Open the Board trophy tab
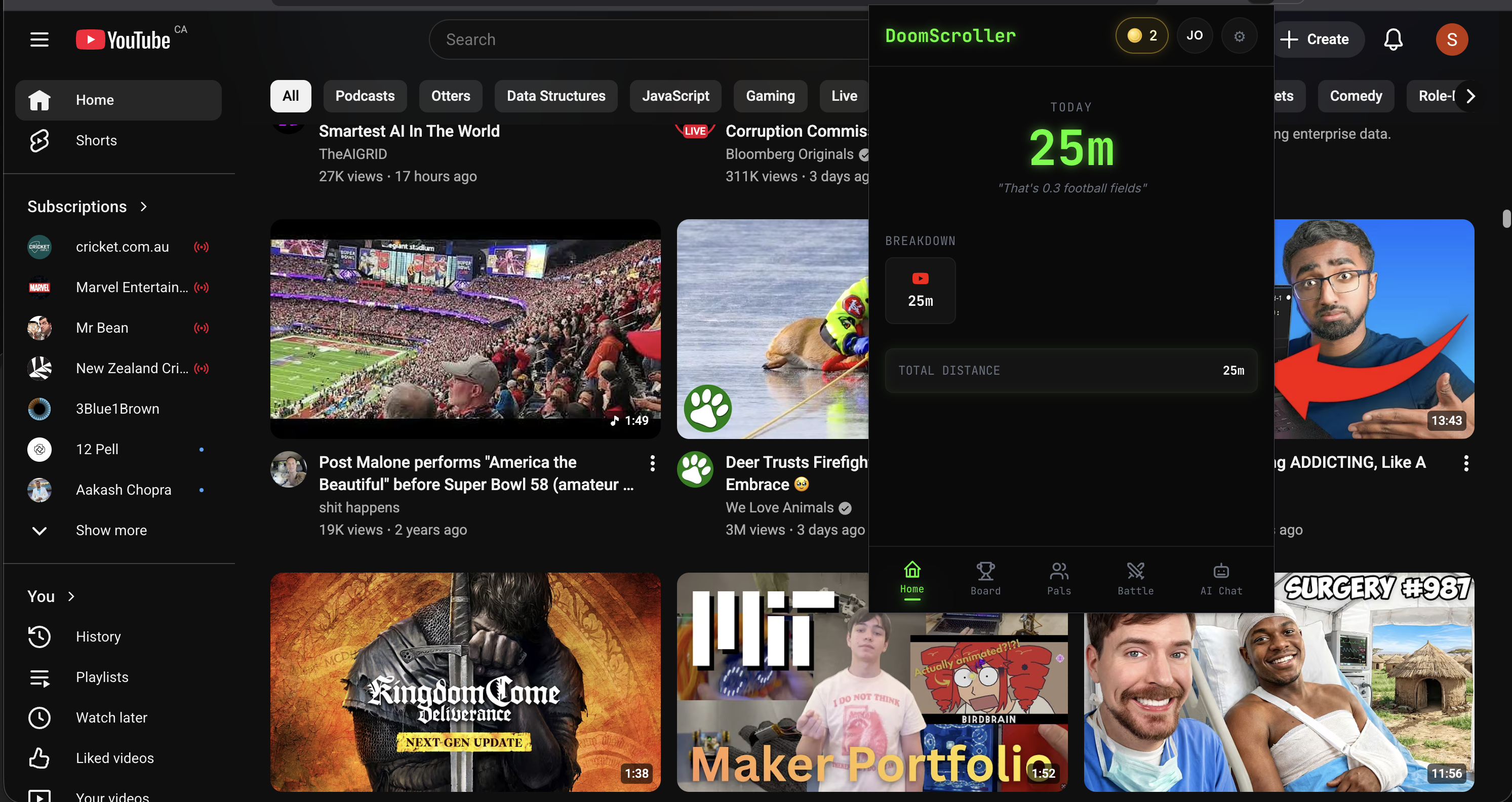The image size is (1512, 802). pos(985,578)
